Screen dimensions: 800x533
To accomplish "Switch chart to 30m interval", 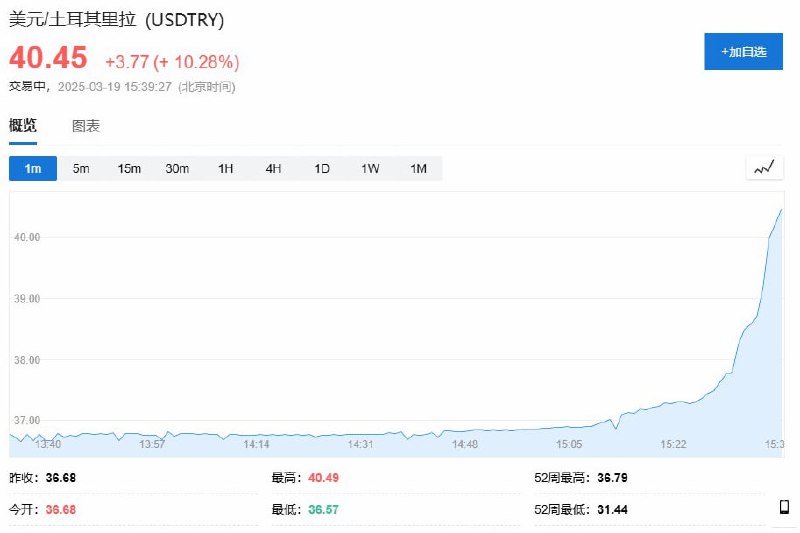I will [x=177, y=169].
